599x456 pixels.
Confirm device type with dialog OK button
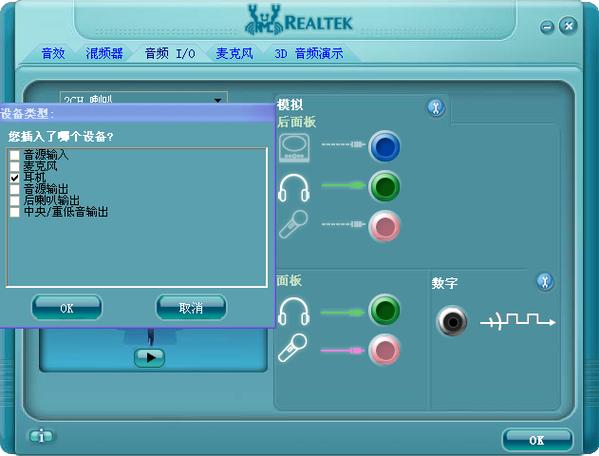[x=67, y=307]
